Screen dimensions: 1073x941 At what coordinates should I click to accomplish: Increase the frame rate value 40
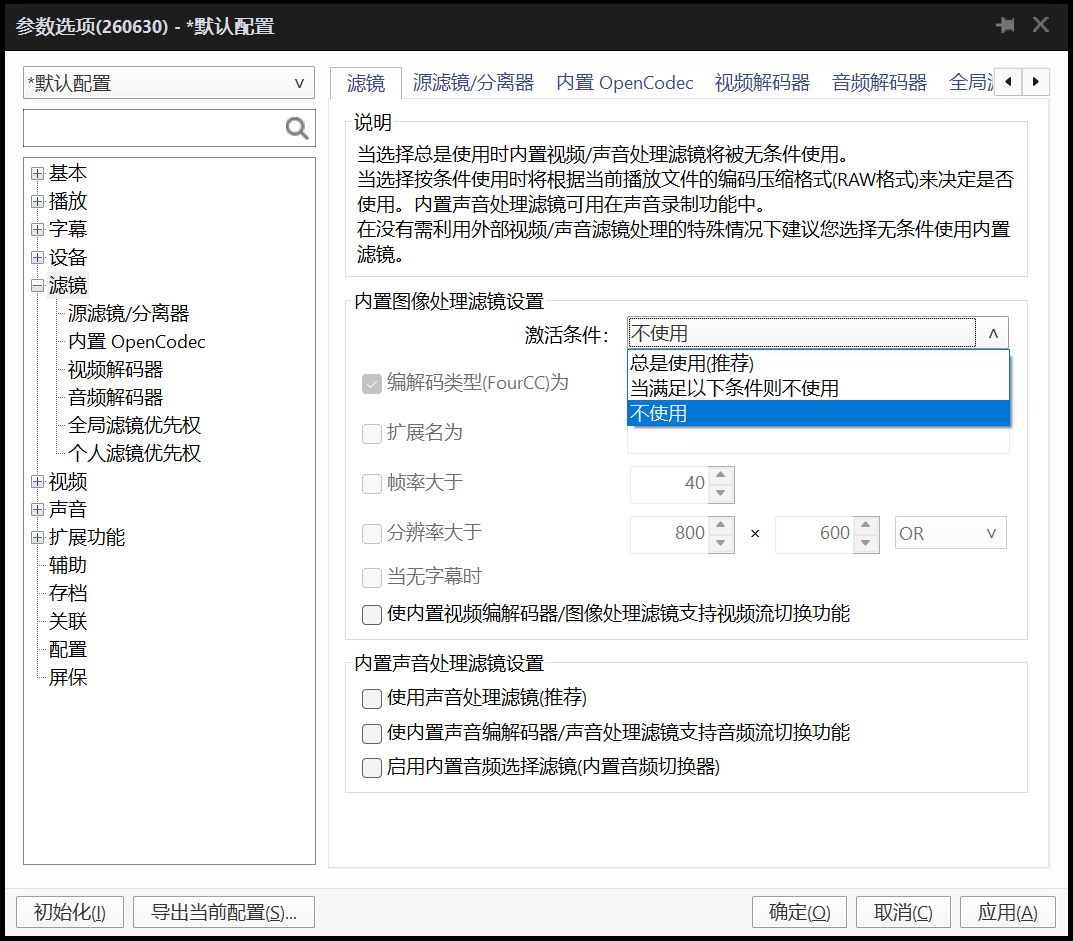tap(721, 475)
